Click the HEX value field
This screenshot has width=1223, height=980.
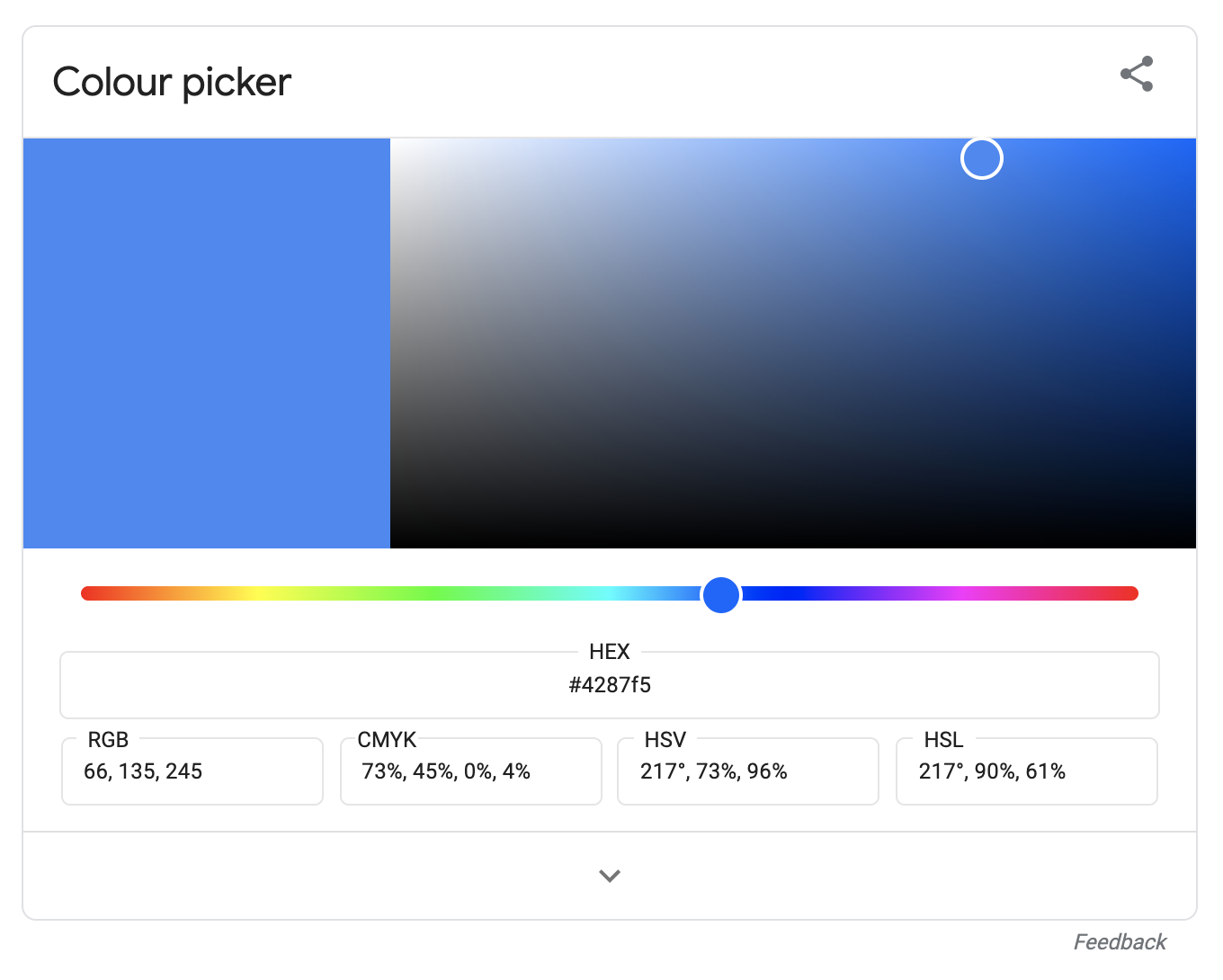coord(610,685)
